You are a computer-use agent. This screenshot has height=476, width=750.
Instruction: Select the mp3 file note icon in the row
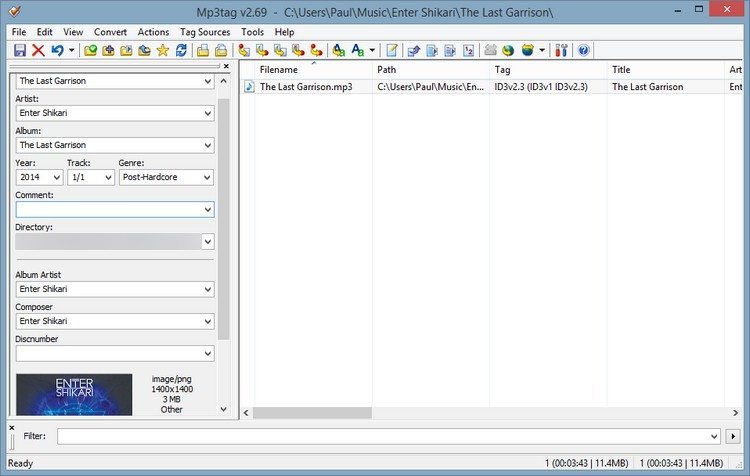[249, 87]
